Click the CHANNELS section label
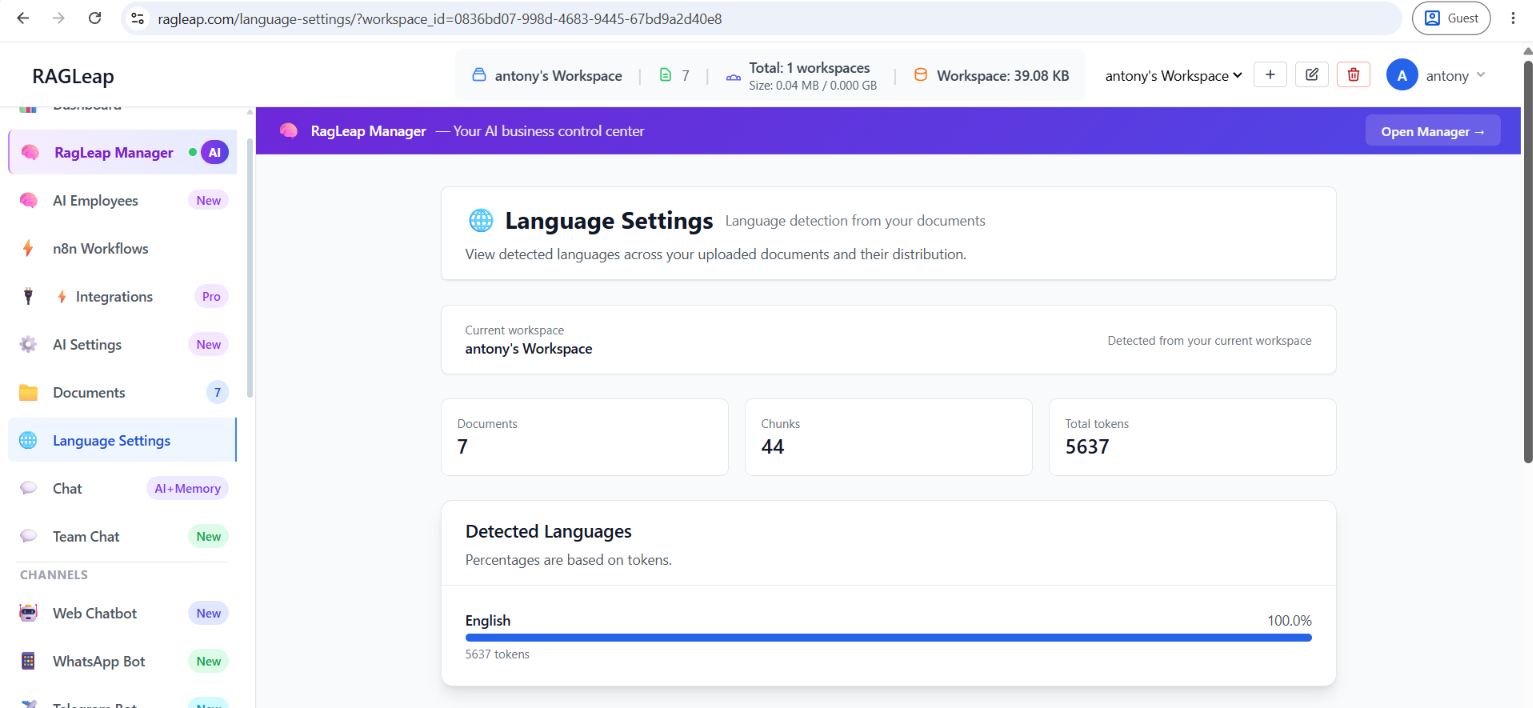 pos(54,575)
